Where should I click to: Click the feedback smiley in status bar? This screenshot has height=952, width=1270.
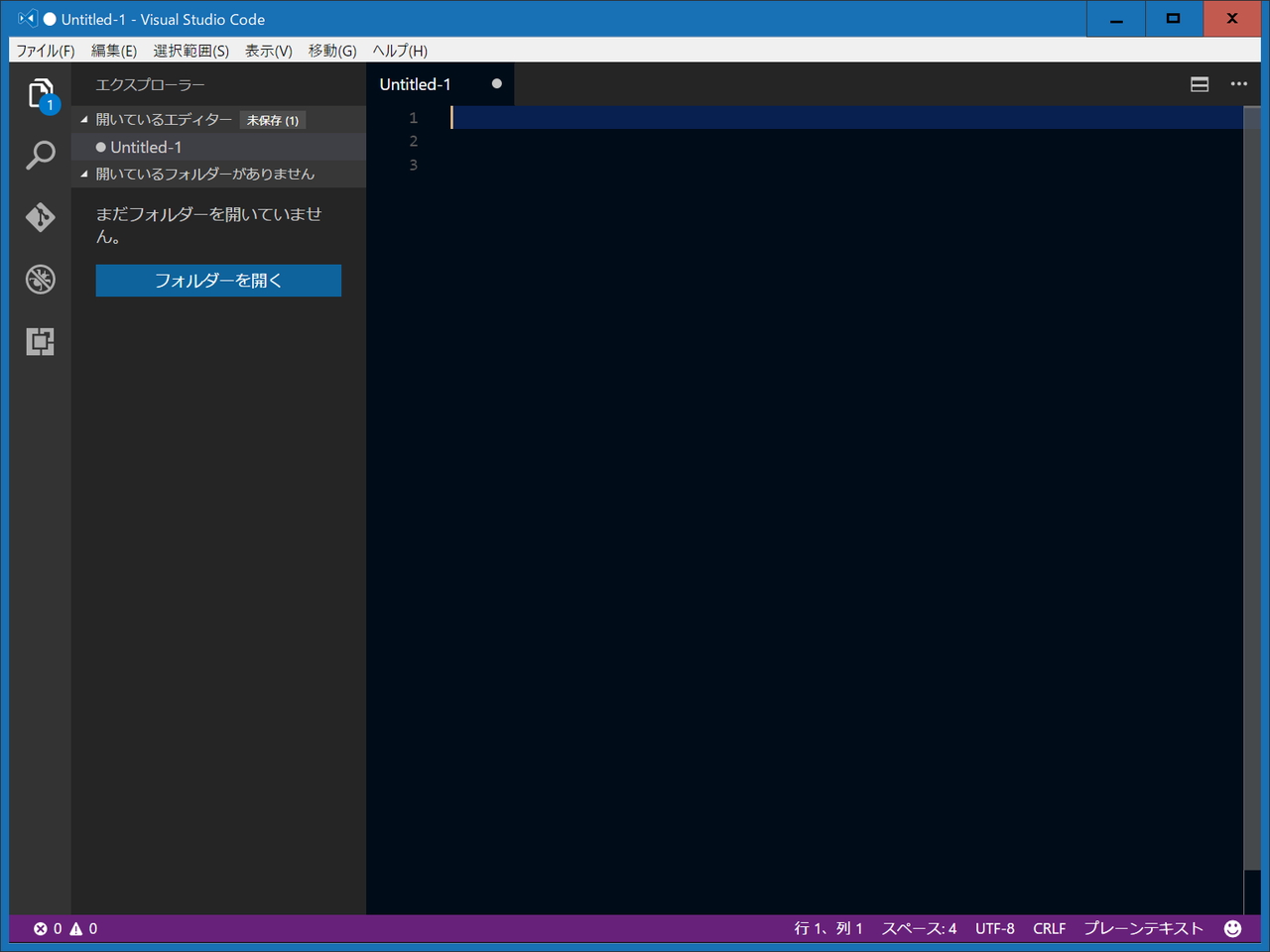(x=1232, y=928)
